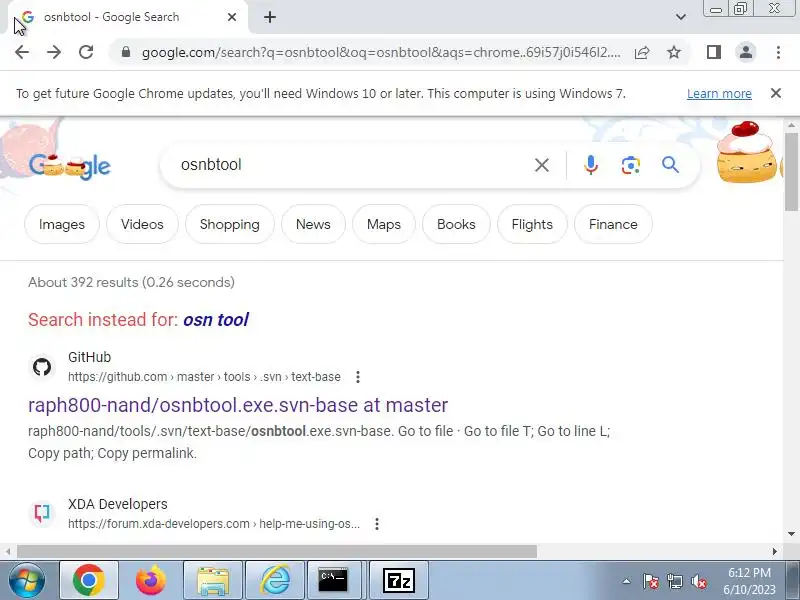Open raph800-nand/osnbtool.exe.svn-base result
This screenshot has width=800, height=600.
[238, 405]
